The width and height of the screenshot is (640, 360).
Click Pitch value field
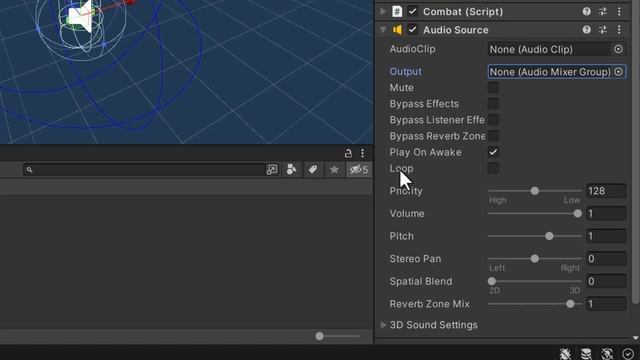point(606,236)
